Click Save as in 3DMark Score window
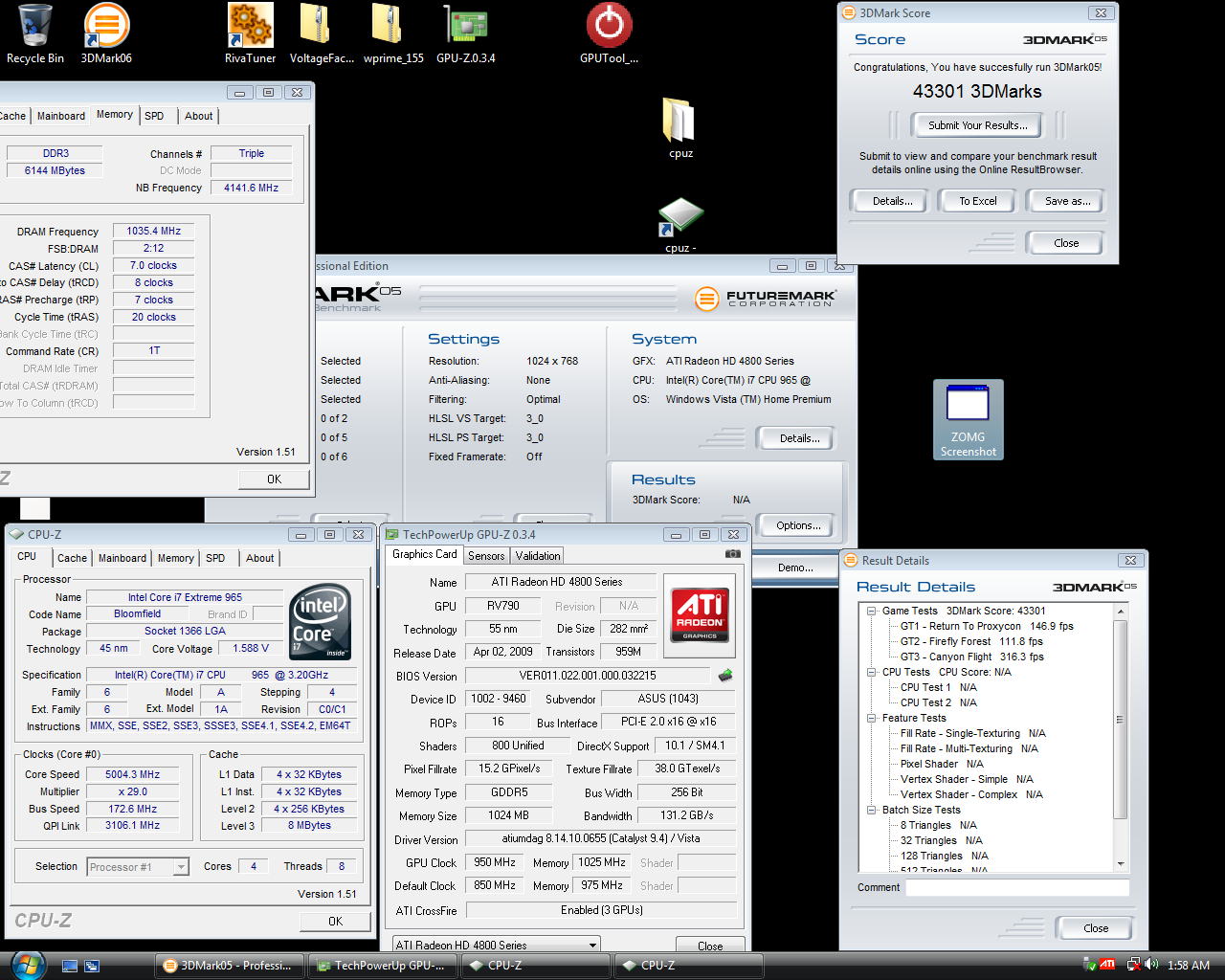 pyautogui.click(x=1067, y=201)
